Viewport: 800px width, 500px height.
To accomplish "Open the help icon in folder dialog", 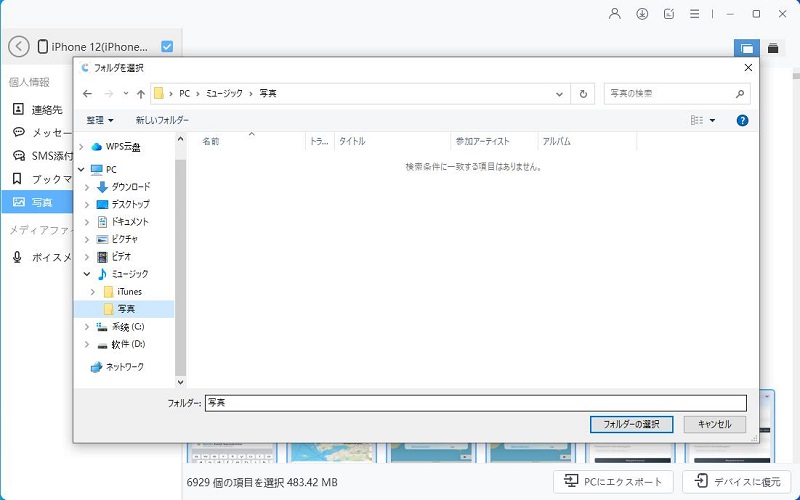I will coord(742,120).
